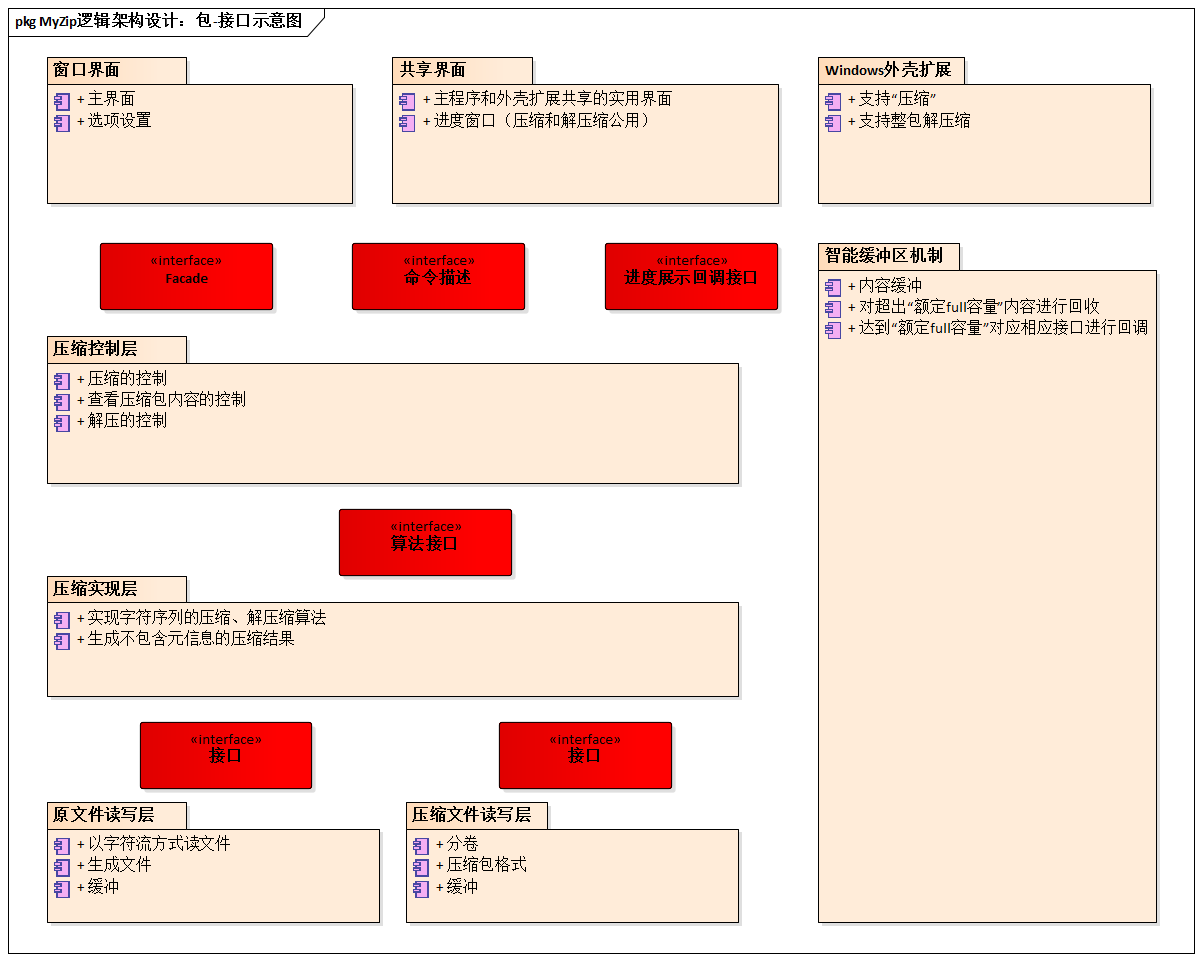Click the icon for 达到“额定full容量”对应相应接口进行回调
Image resolution: width=1202 pixels, height=961 pixels.
click(833, 329)
